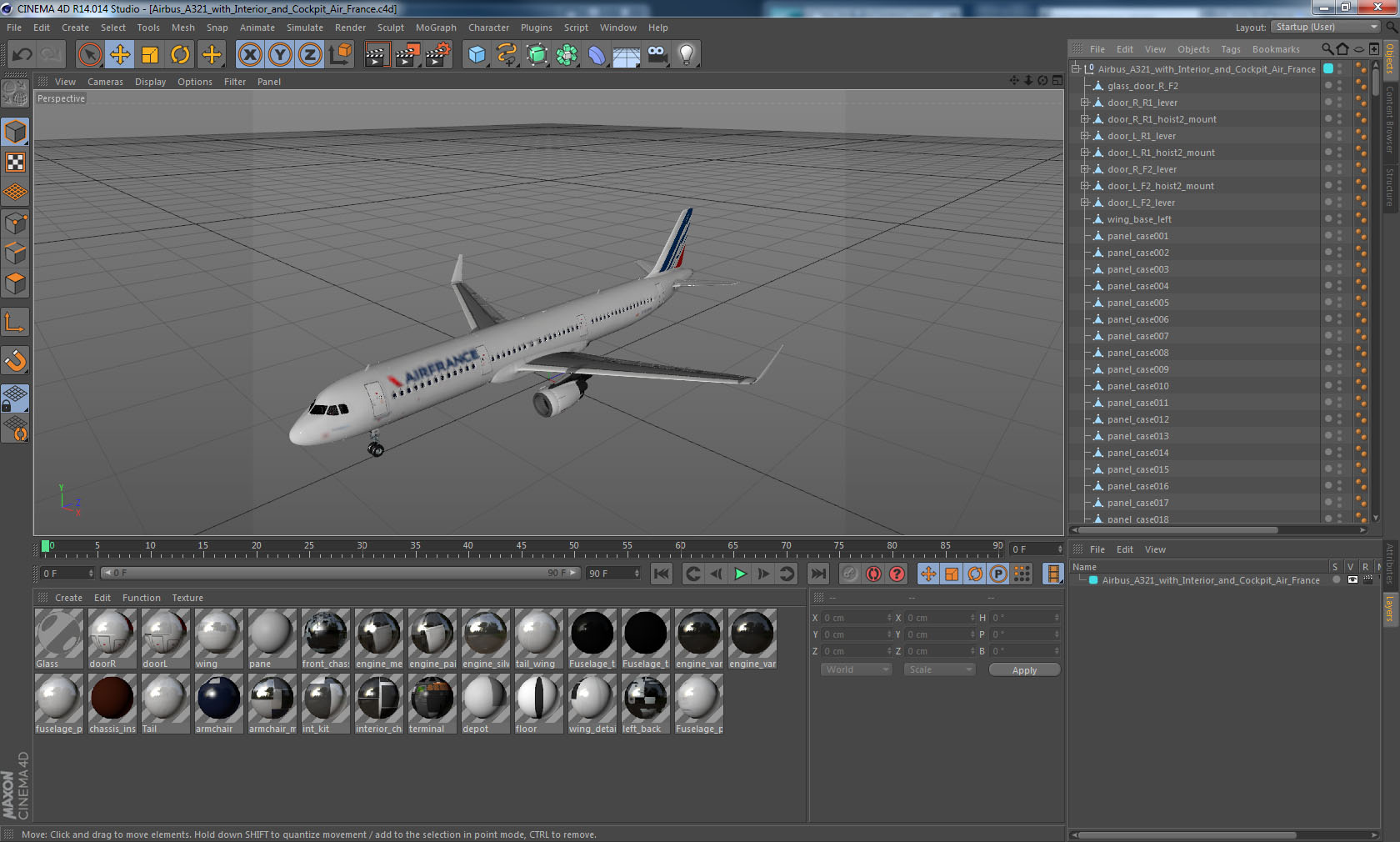
Task: Go to start of timeline
Action: pos(662,574)
